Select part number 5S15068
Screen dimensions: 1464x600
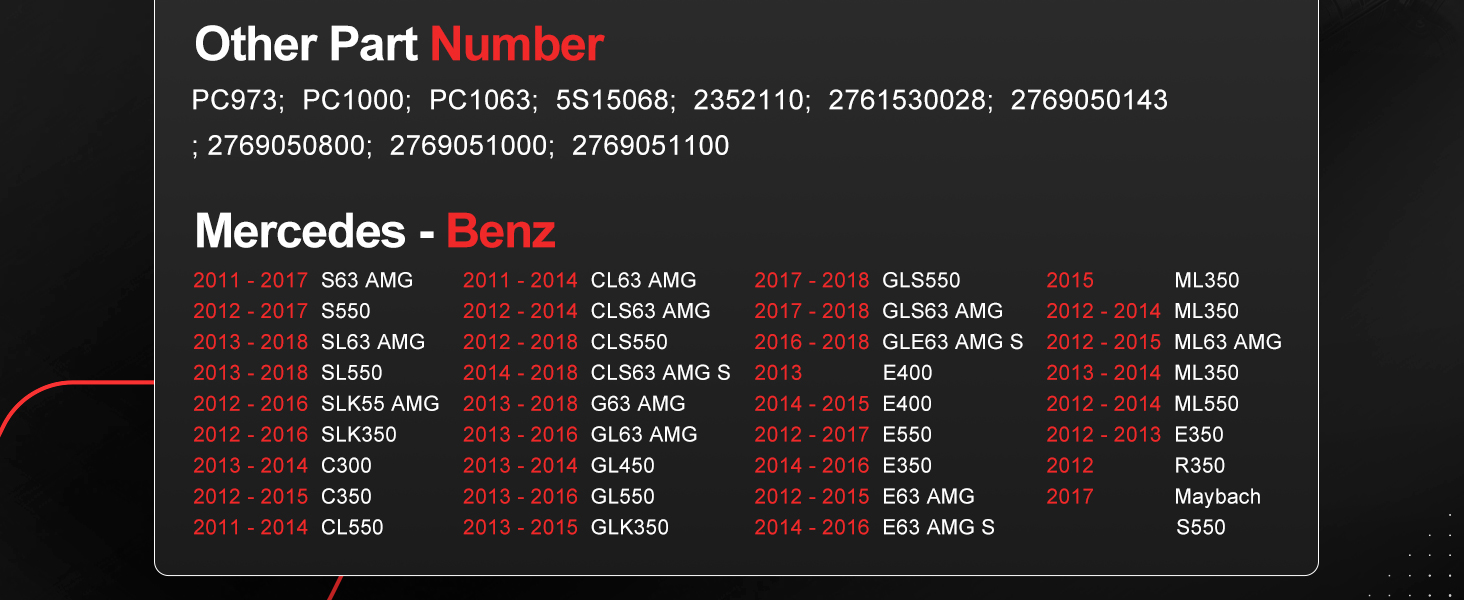(613, 100)
